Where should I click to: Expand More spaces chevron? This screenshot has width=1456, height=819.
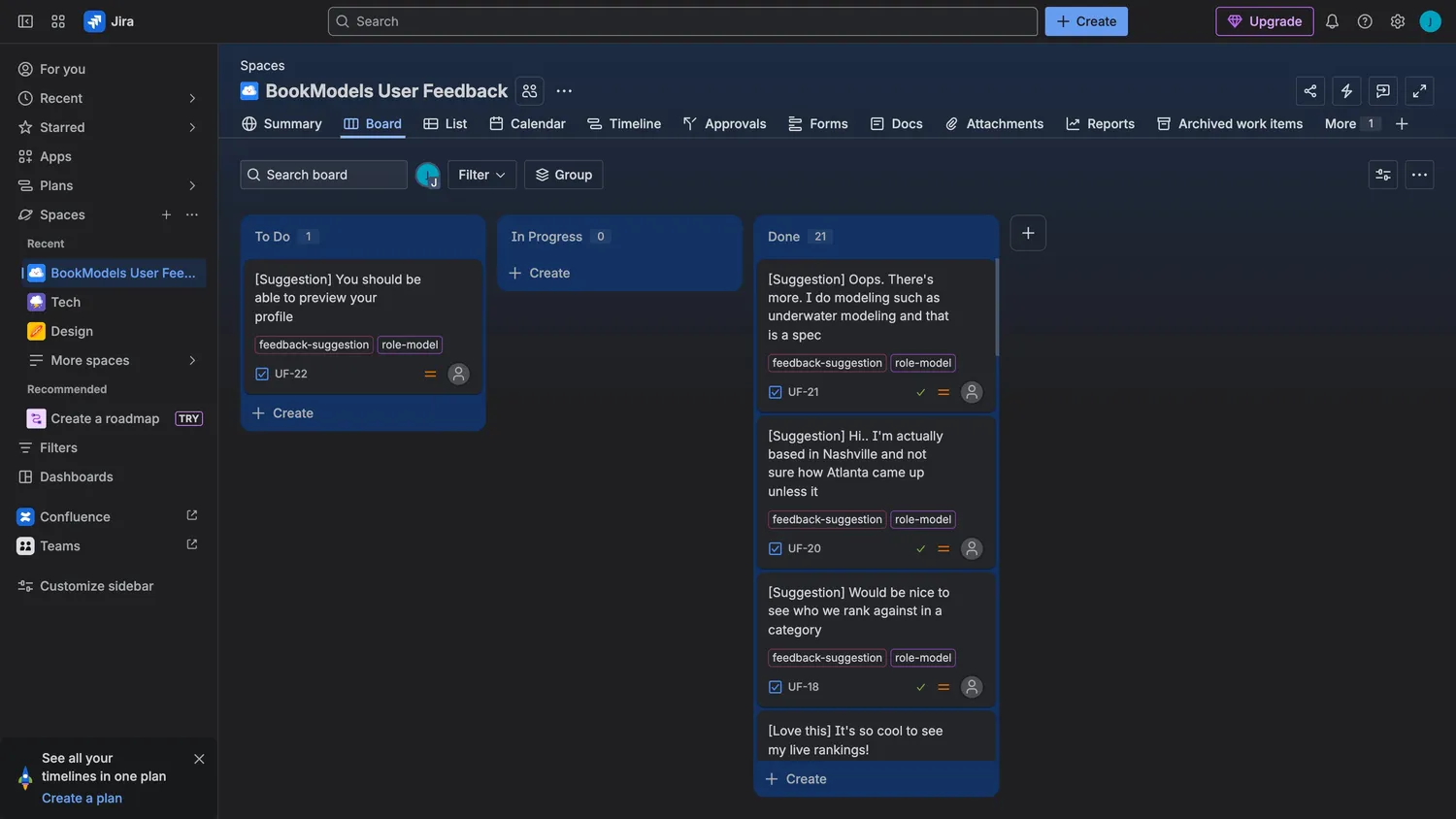point(192,360)
